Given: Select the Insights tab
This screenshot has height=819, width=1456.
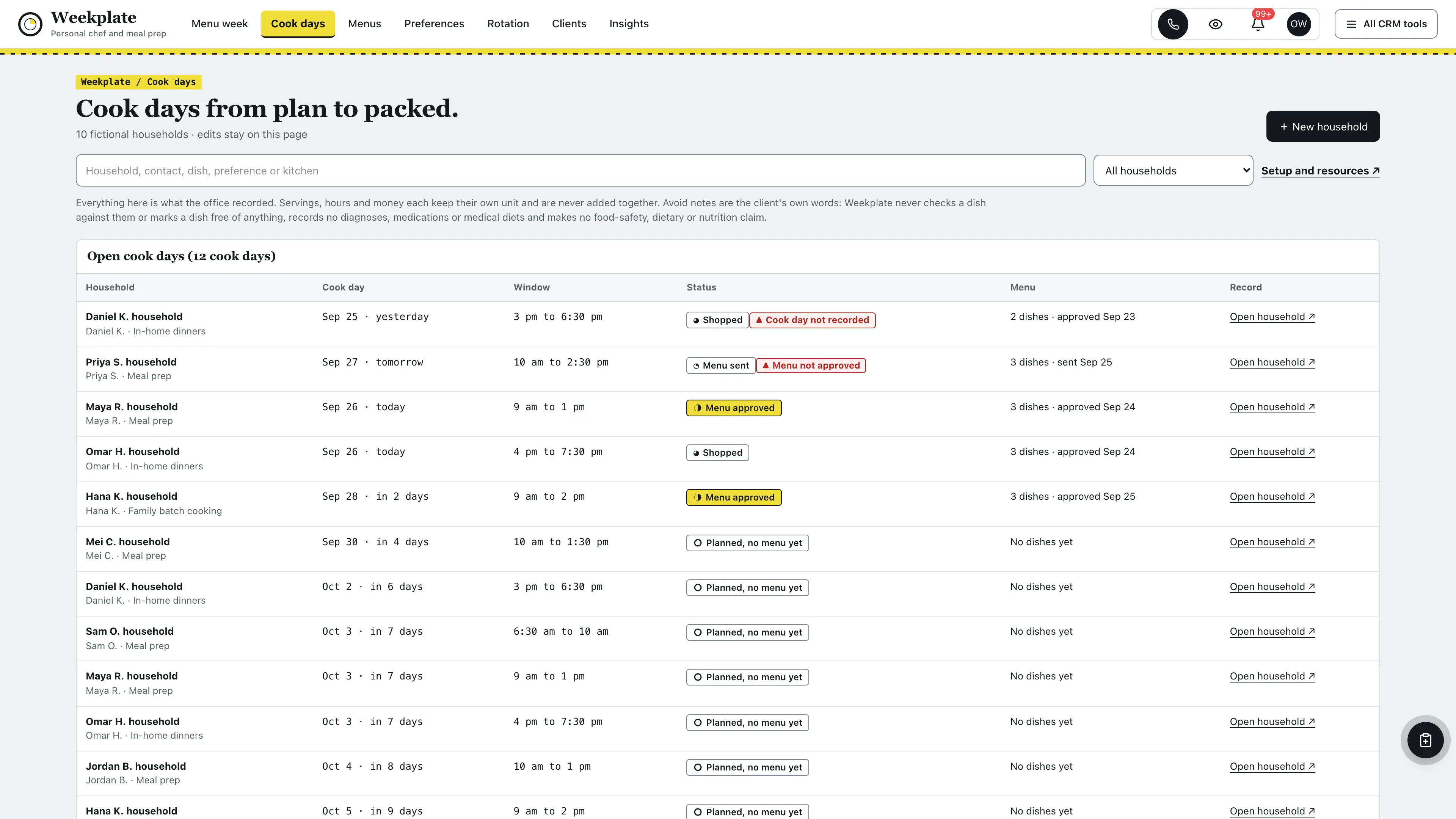Looking at the screenshot, I should (x=629, y=24).
